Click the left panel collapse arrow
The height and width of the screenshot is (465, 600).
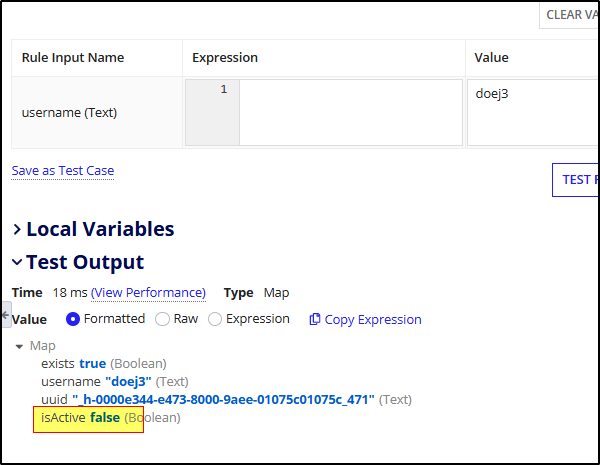tap(5, 314)
